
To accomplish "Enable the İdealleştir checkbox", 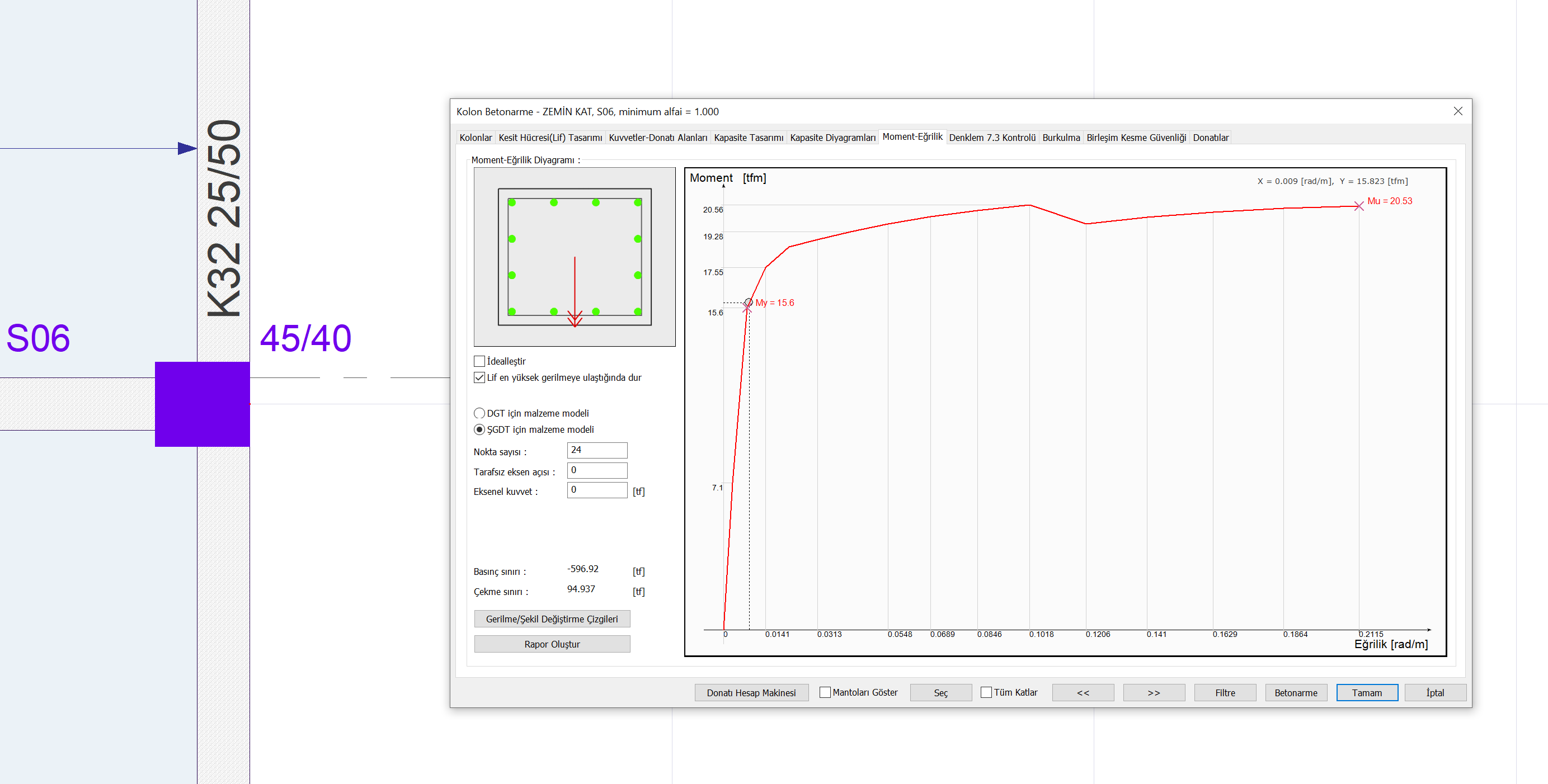I will pos(479,361).
